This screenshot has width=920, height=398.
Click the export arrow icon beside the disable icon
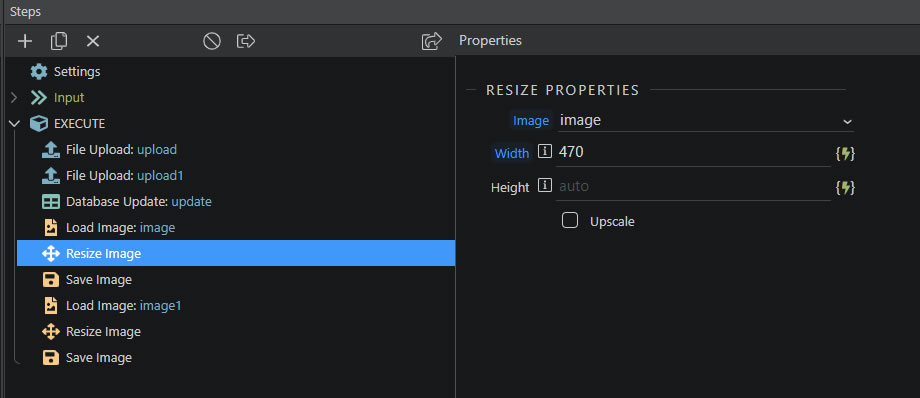[246, 41]
